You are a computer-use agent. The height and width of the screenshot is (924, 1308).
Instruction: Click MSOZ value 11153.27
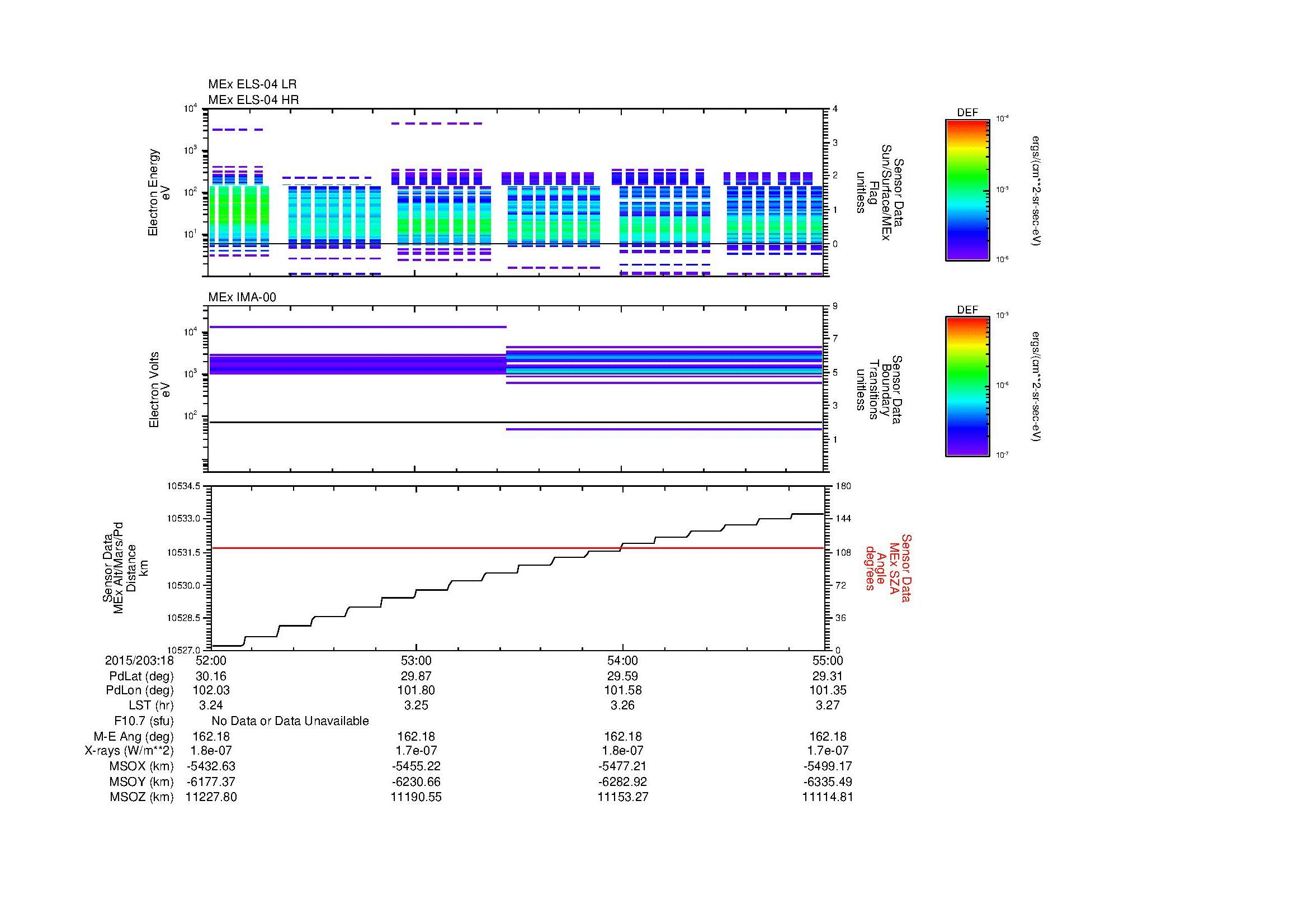[622, 797]
